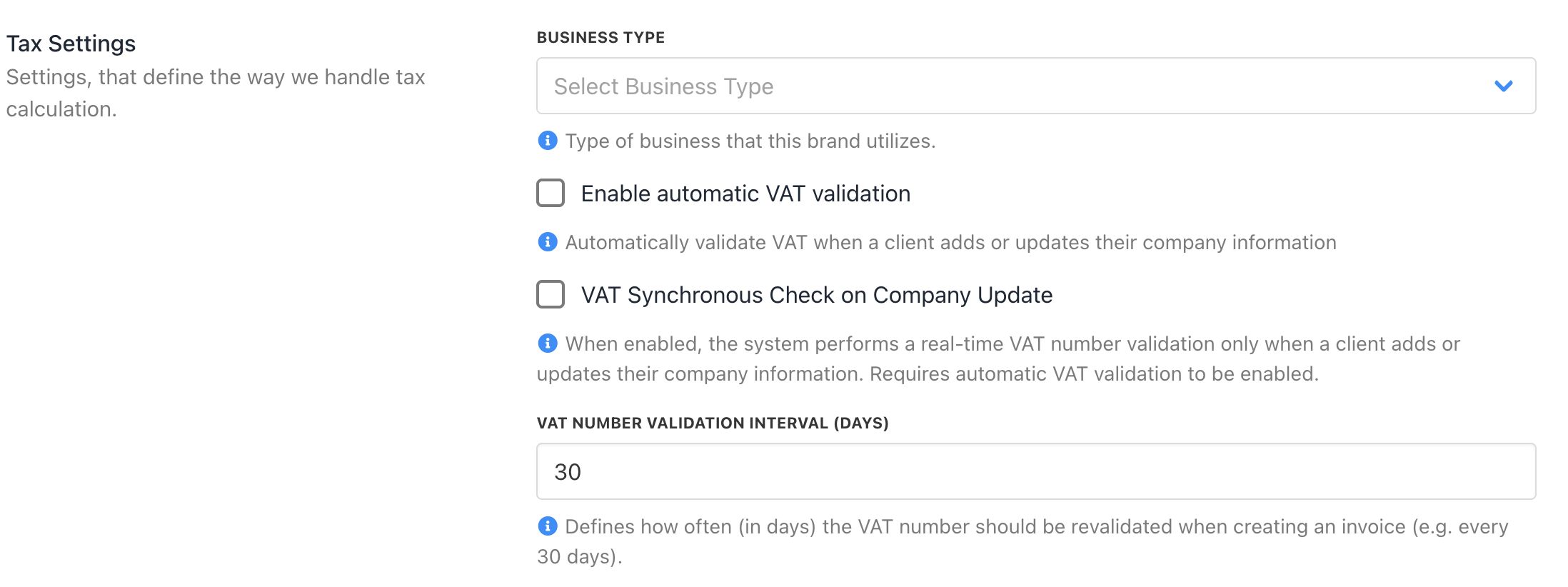Click 'VAT Synchronous Check on Company Update' label
Viewport: 1568px width, 587px height.
(x=816, y=295)
